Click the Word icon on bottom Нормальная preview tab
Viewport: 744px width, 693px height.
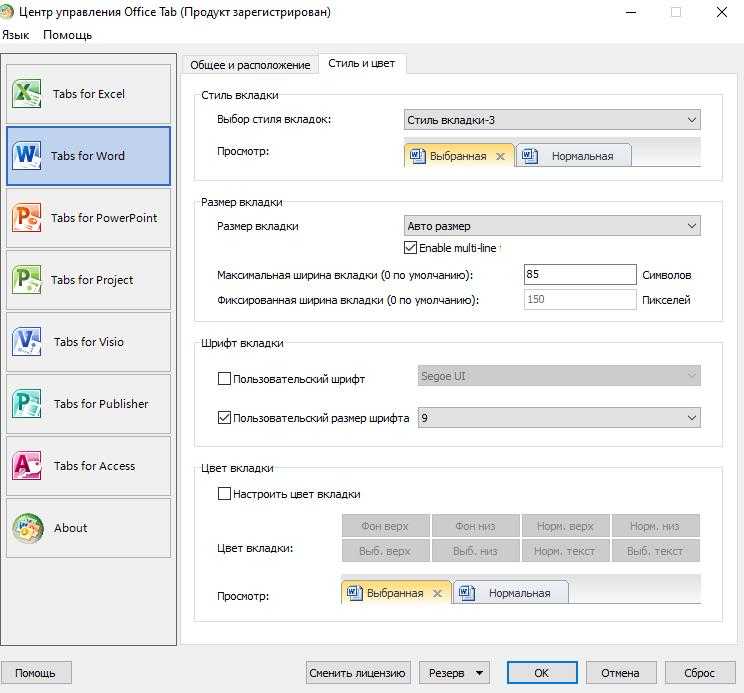point(466,592)
